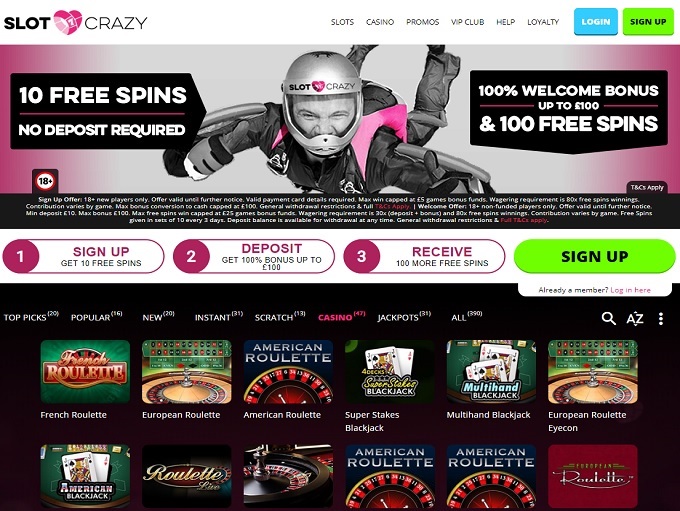This screenshot has width=680, height=511.
Task: Open the Promos menu item
Action: point(422,22)
